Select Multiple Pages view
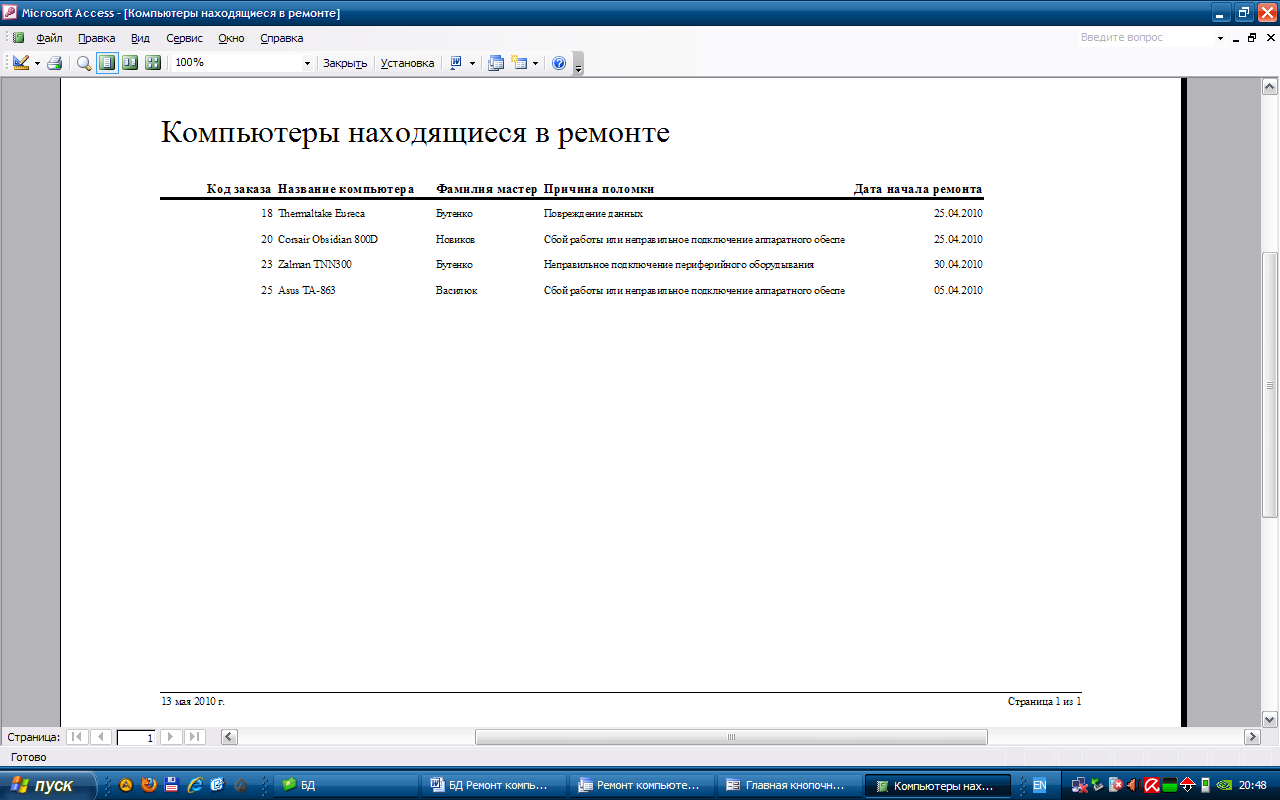Screen dimensions: 1280x800 click(152, 63)
